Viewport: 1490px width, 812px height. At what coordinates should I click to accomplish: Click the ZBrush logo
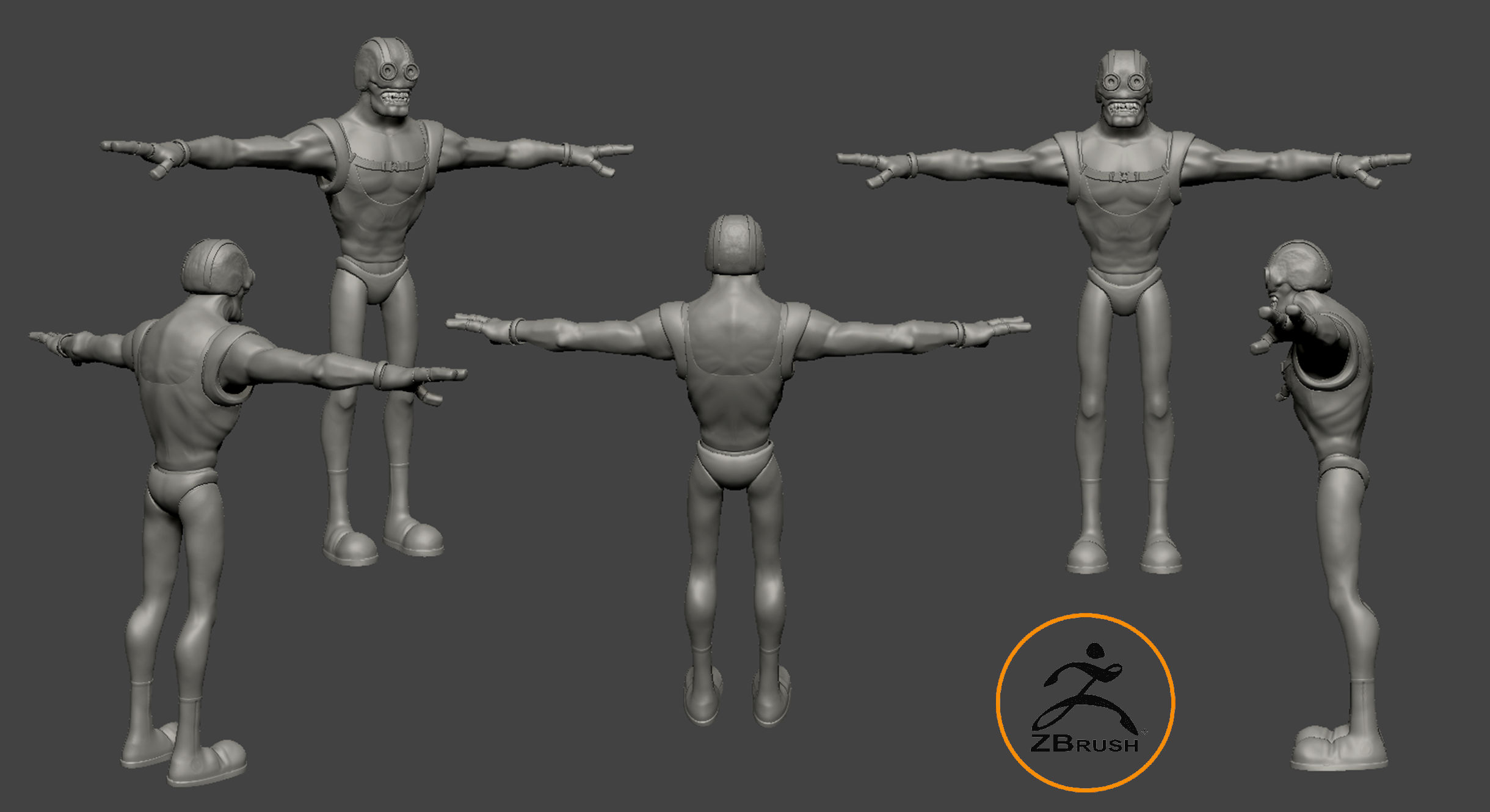[x=1085, y=702]
